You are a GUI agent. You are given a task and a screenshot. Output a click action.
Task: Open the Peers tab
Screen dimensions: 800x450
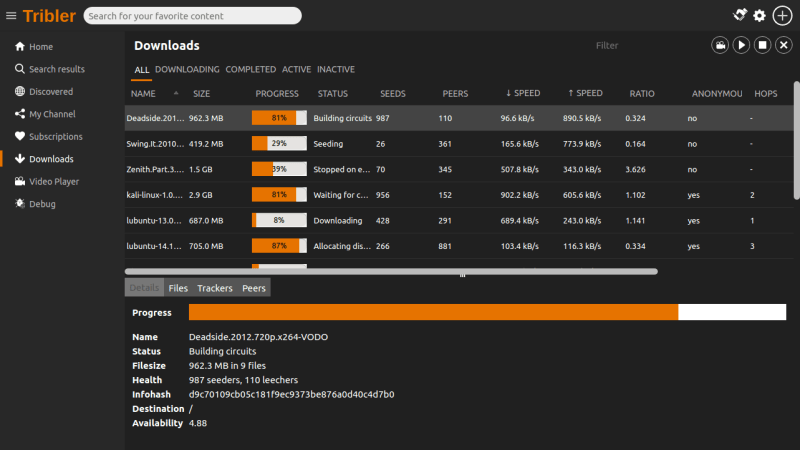click(254, 288)
